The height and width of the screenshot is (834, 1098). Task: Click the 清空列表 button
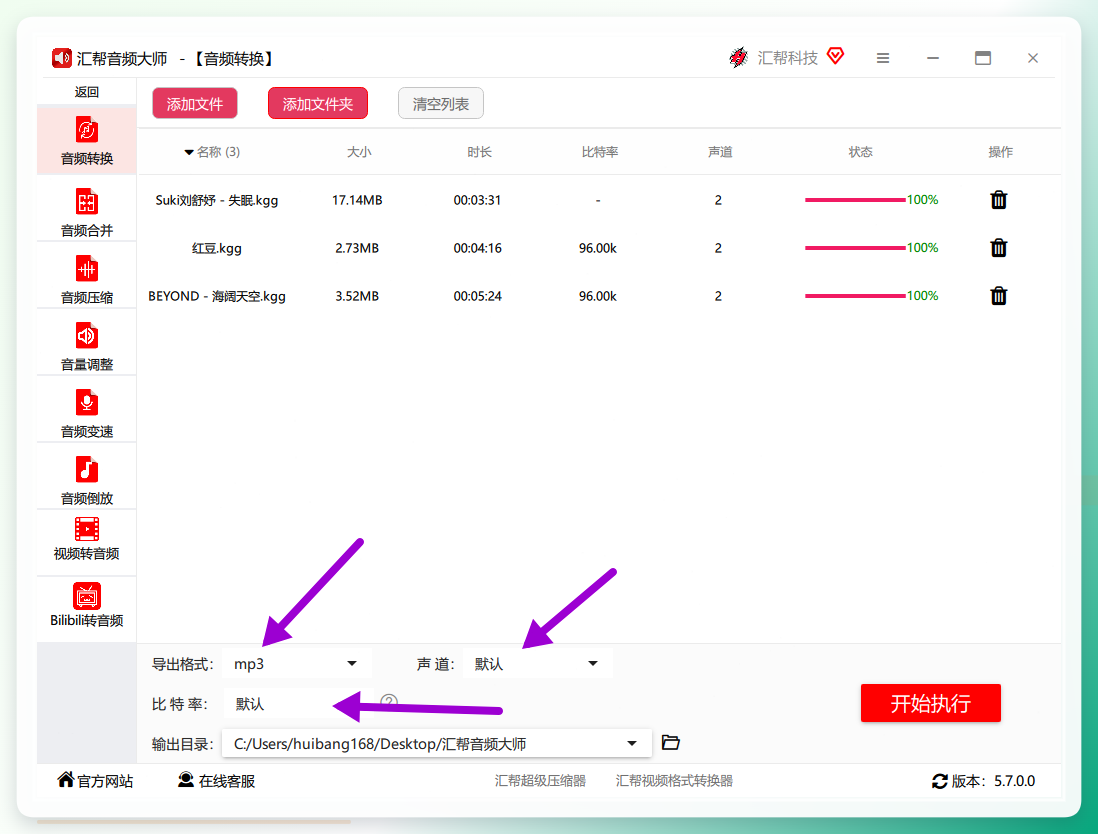[x=440, y=104]
